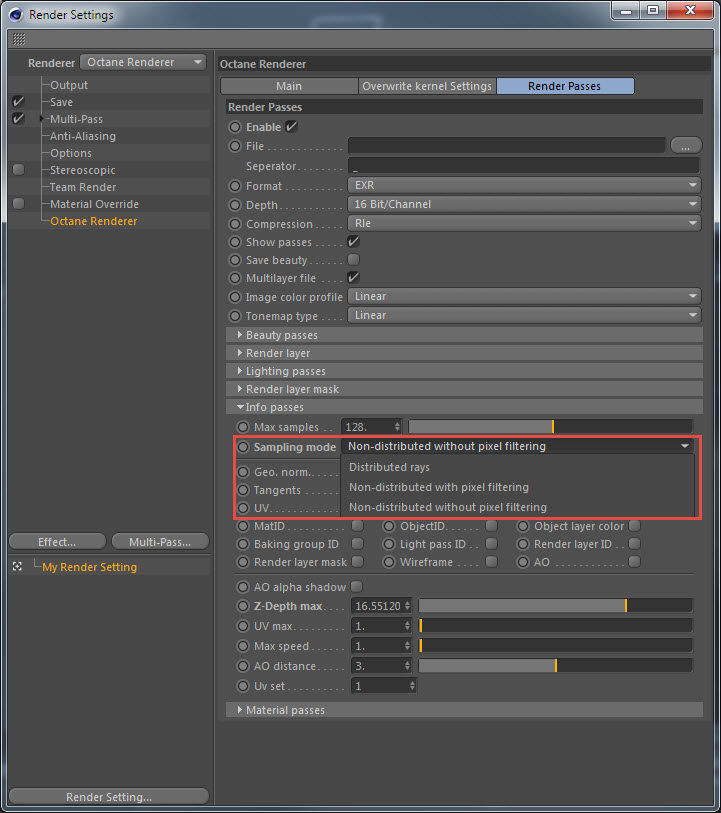Enable the ObjectID pass checkbox
The height and width of the screenshot is (813, 721).
[x=492, y=526]
